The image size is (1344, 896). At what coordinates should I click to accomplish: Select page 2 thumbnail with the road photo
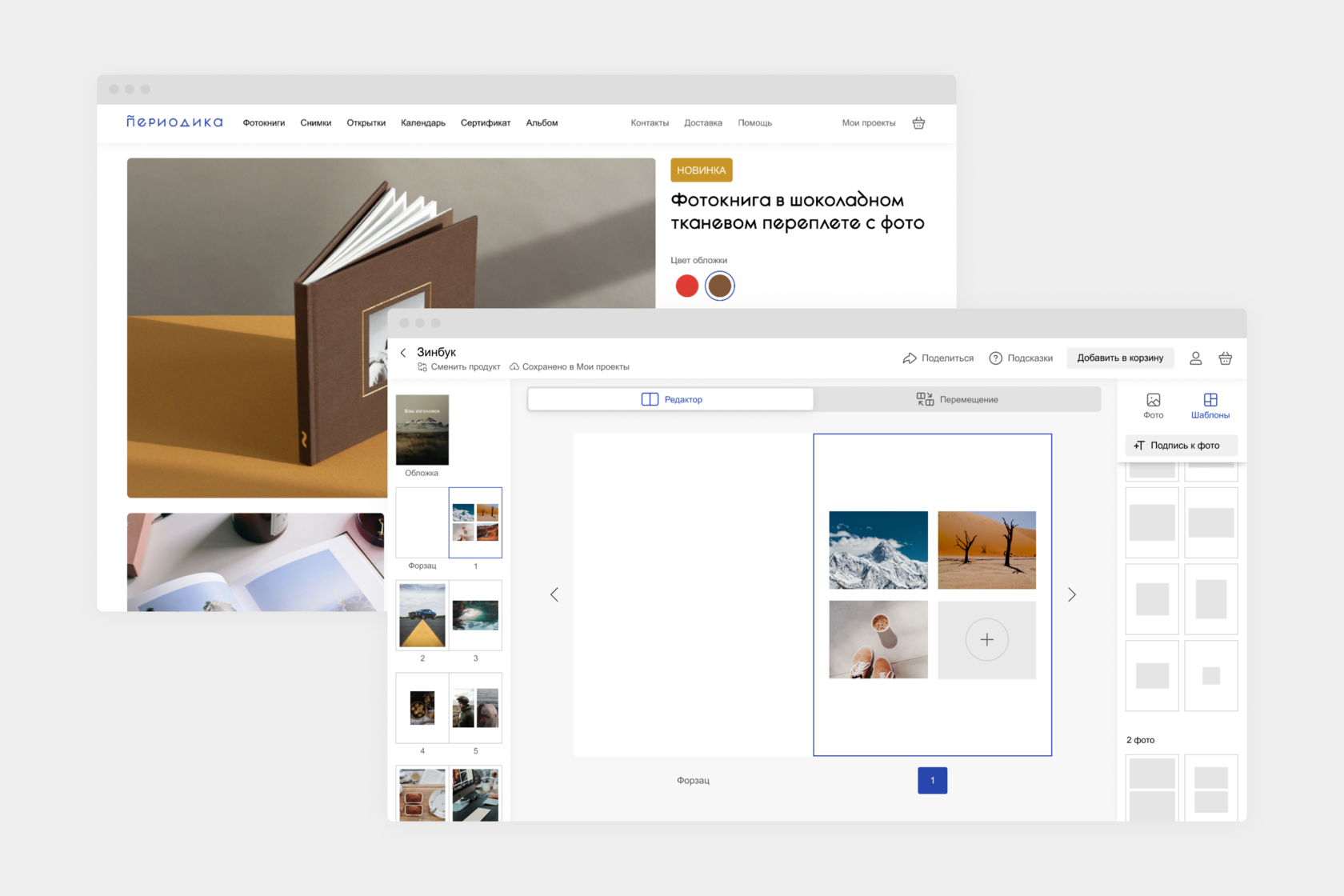tap(422, 615)
